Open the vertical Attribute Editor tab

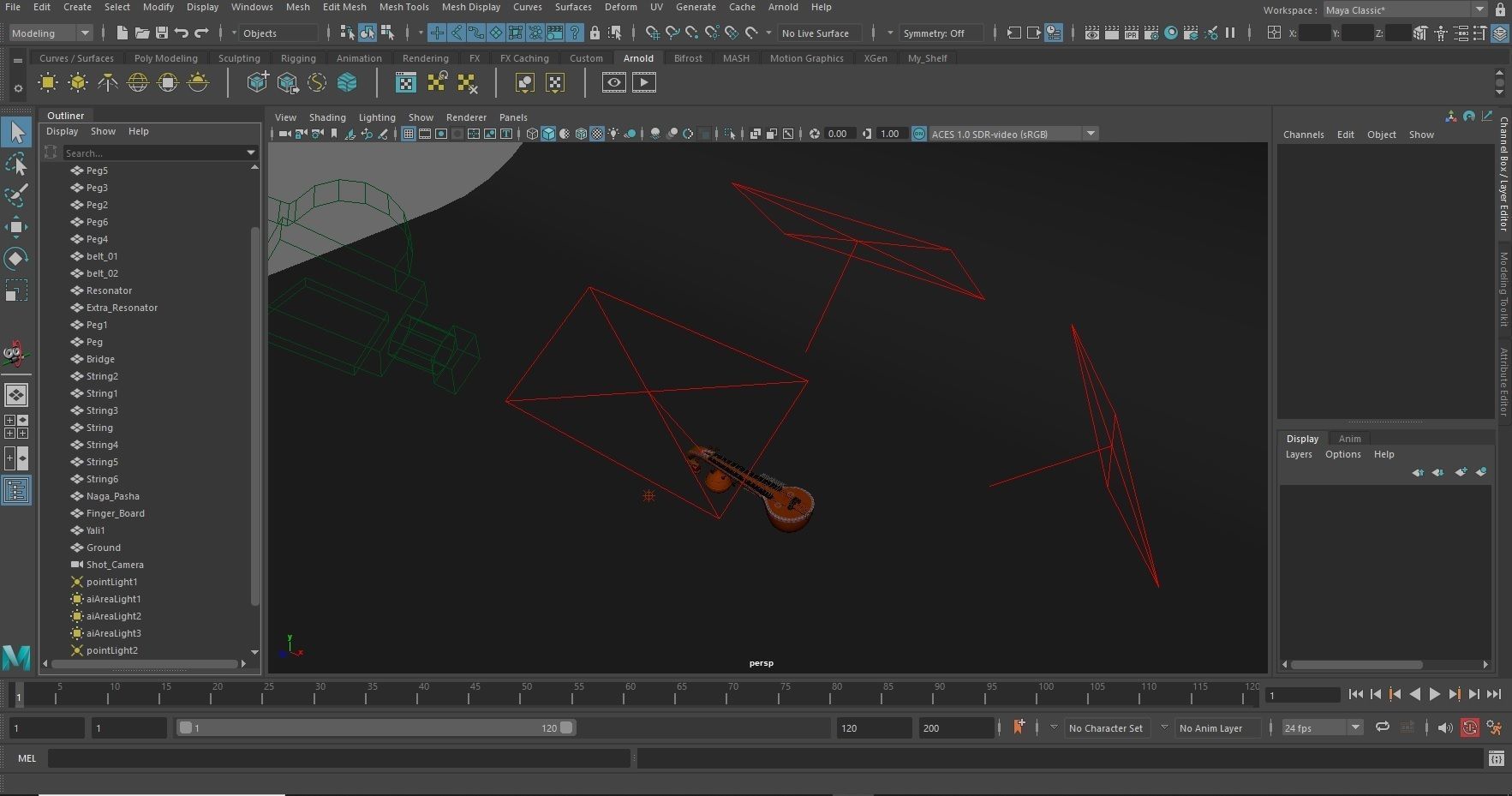click(1503, 382)
